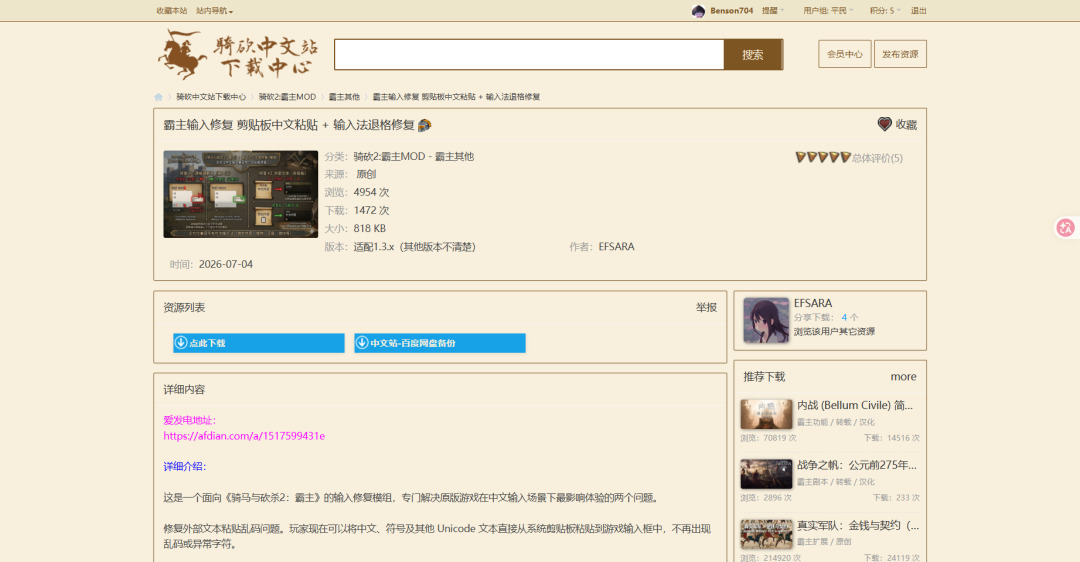Click the shield rating icons for 总体评价

click(x=823, y=158)
